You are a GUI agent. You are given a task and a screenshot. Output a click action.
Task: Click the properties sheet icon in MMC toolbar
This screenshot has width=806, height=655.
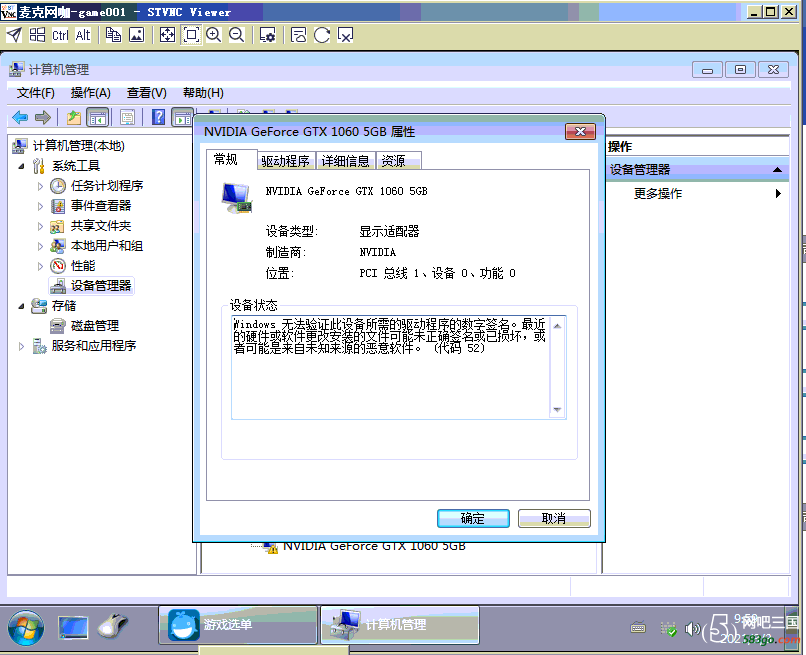click(127, 118)
